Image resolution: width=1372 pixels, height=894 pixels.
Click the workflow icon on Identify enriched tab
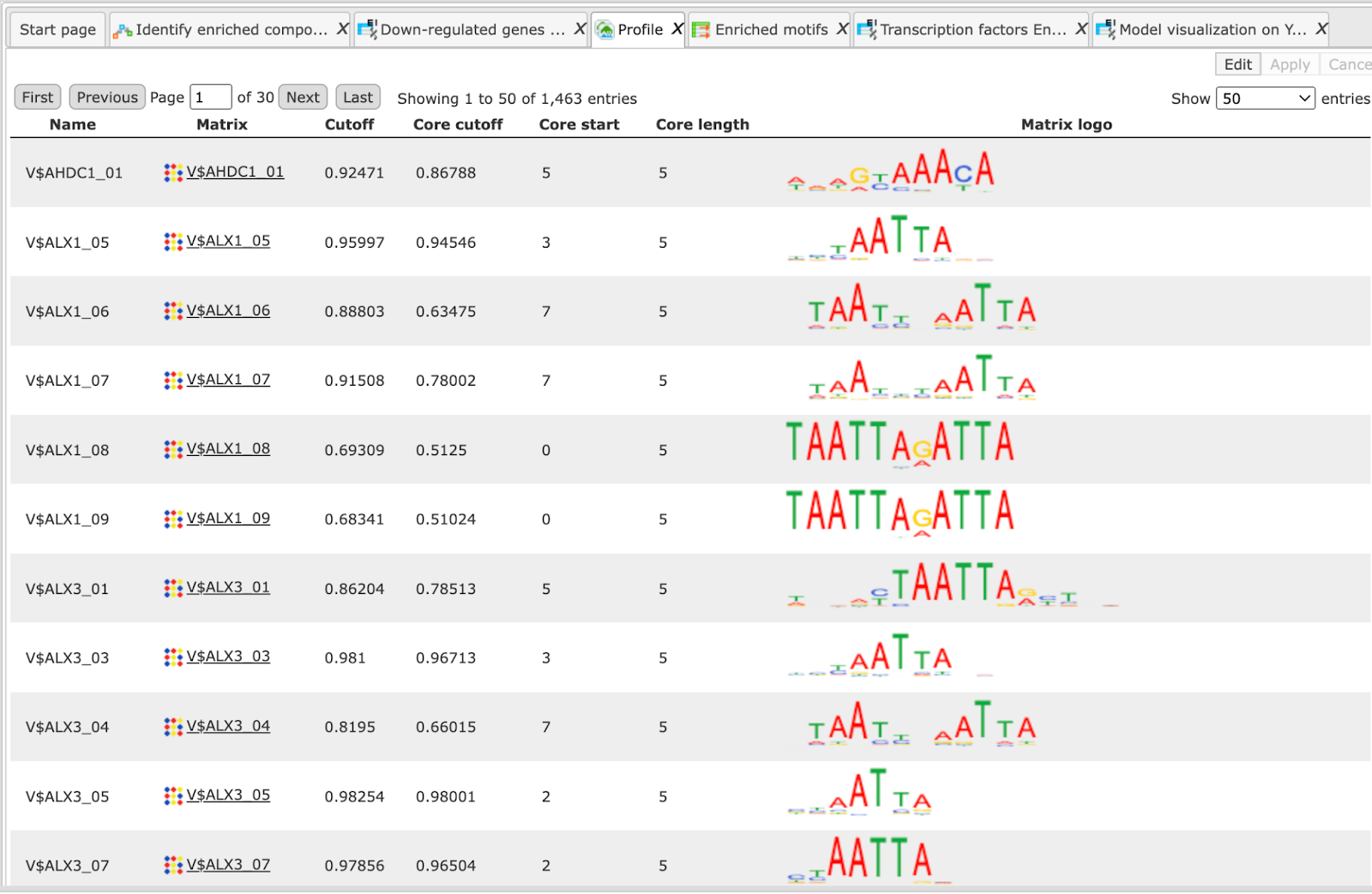[123, 31]
